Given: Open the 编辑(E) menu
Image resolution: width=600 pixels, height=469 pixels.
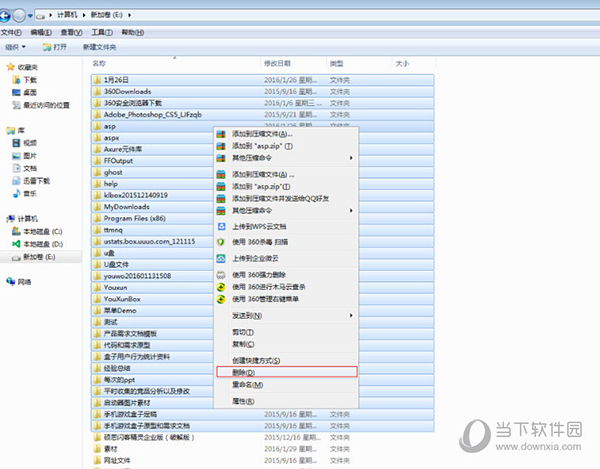Looking at the screenshot, I should (x=41, y=33).
